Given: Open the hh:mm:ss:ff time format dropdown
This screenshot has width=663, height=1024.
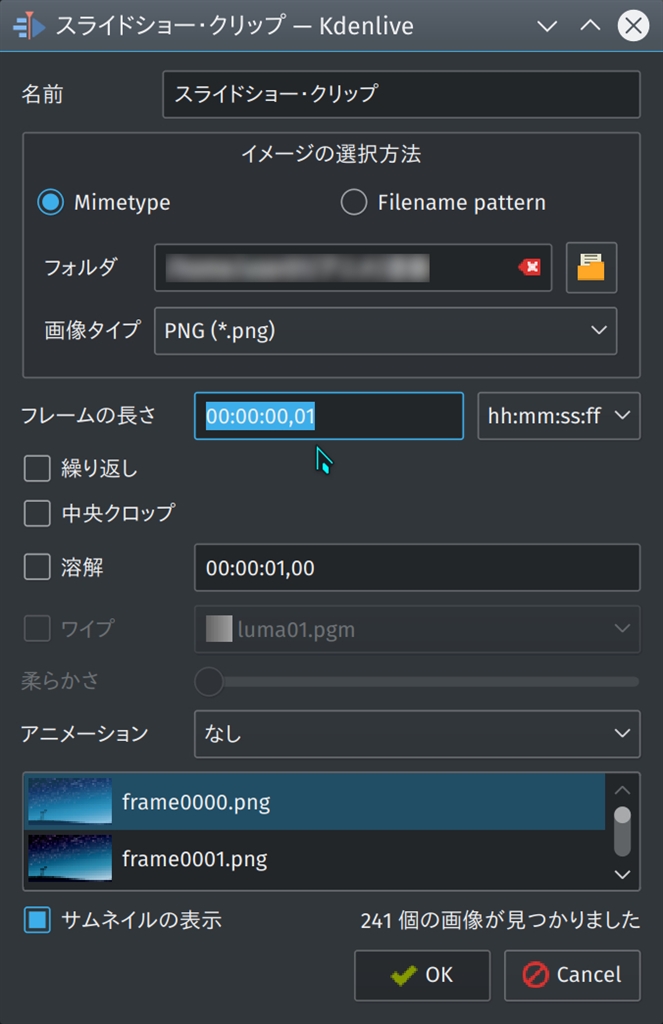Looking at the screenshot, I should click(x=558, y=416).
